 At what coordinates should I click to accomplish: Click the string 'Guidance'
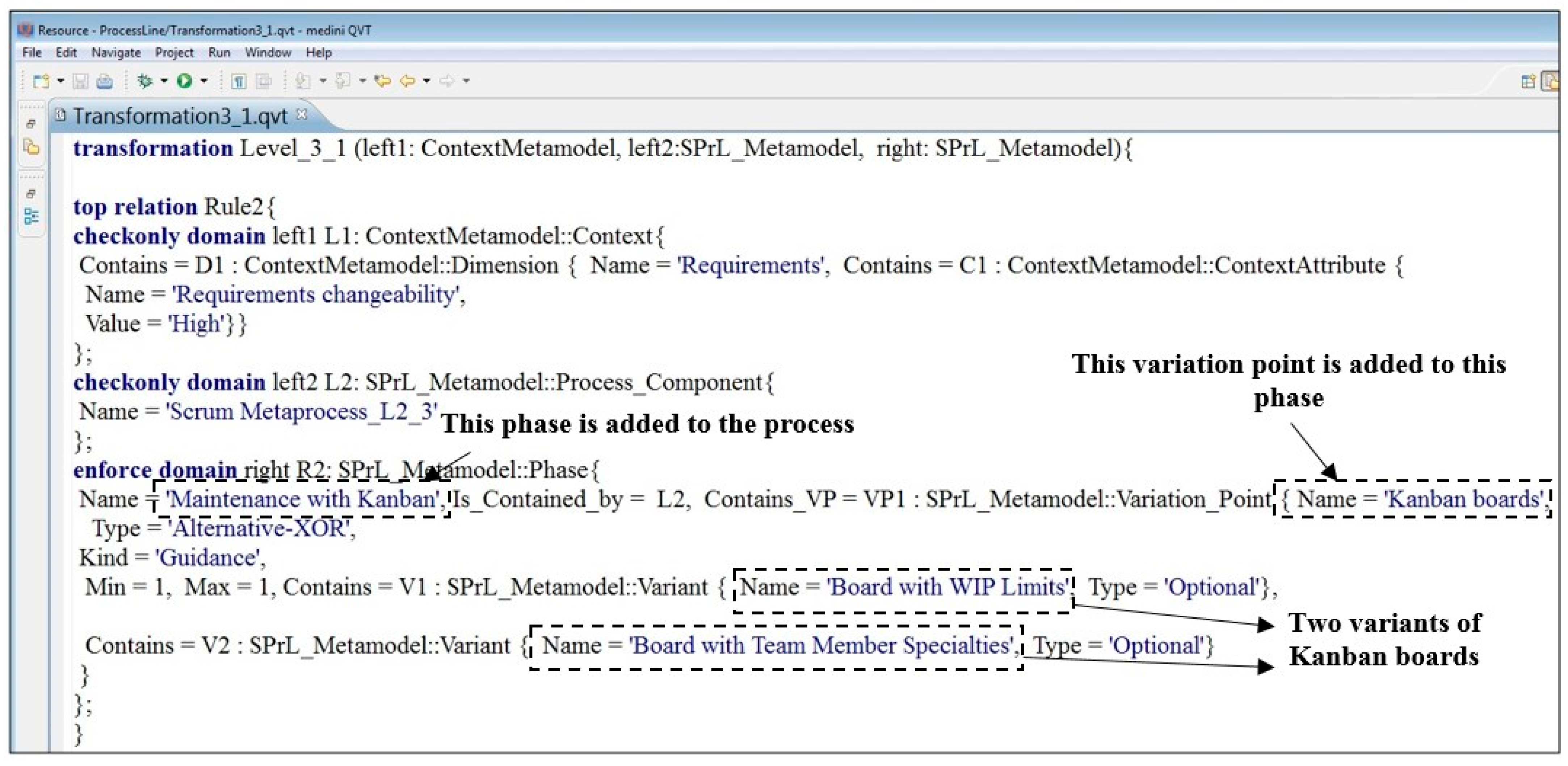(x=207, y=558)
